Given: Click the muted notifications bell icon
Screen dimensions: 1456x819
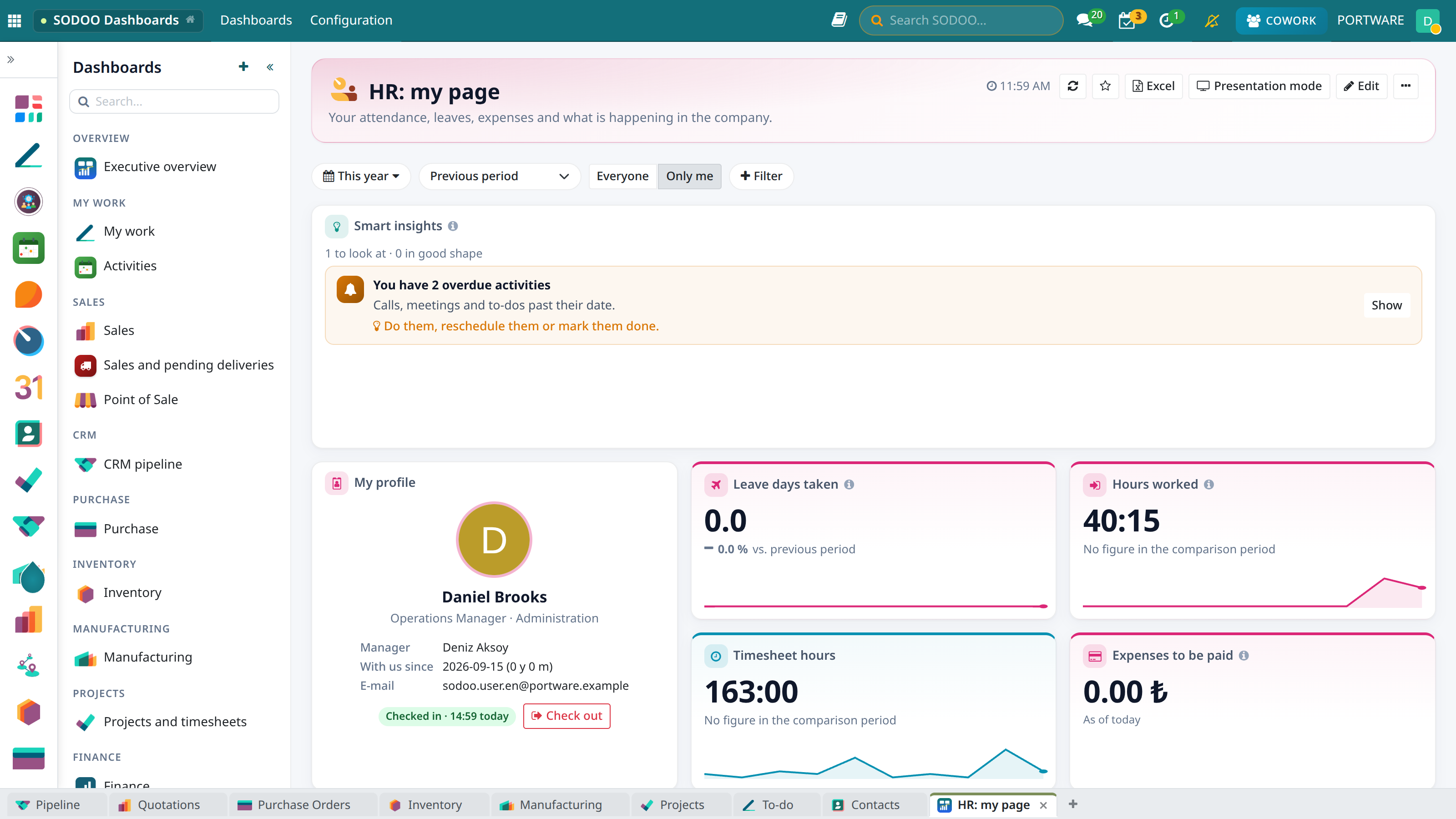Looking at the screenshot, I should pos(1211,20).
